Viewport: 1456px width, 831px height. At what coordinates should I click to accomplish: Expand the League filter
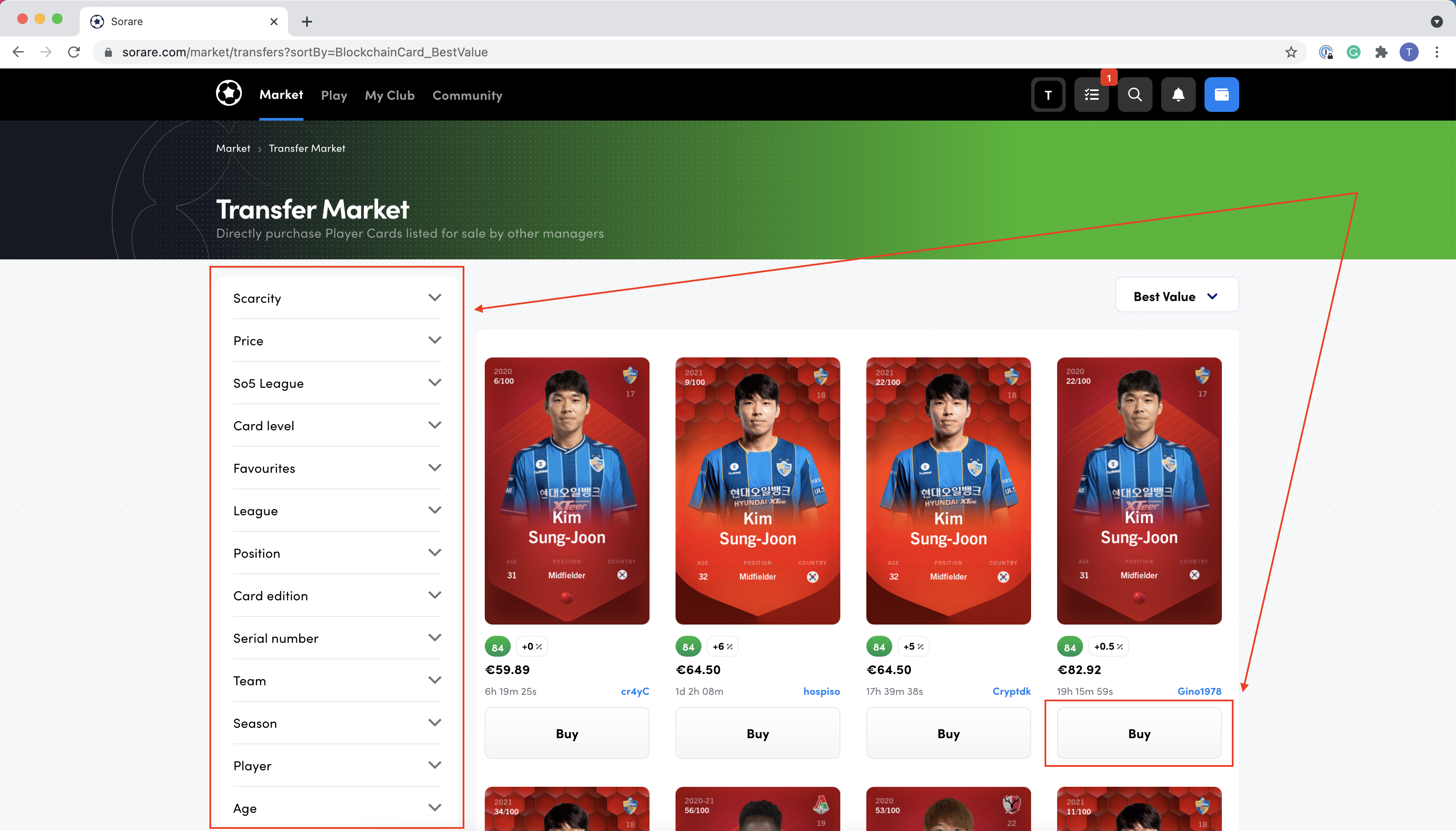[x=337, y=511]
